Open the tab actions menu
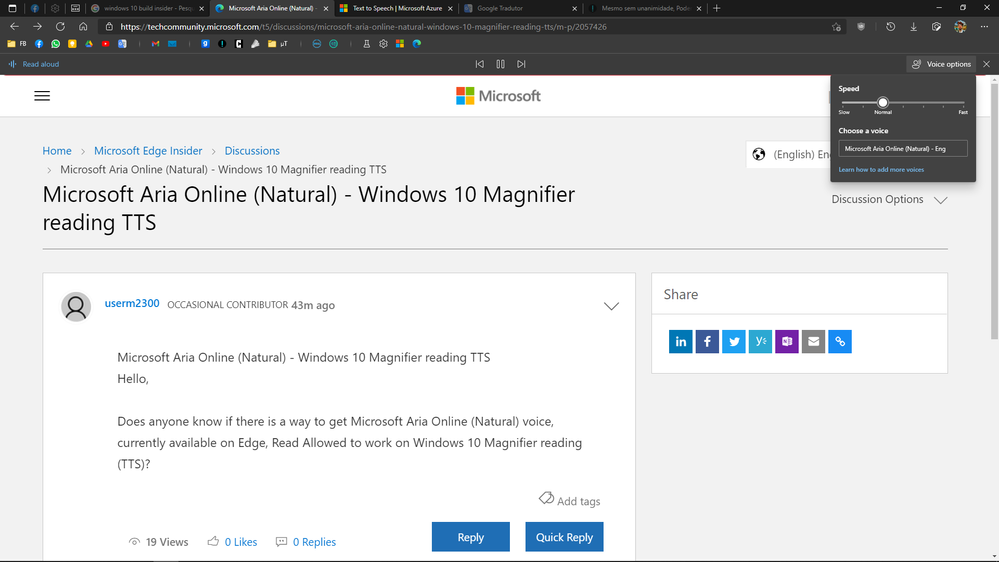This screenshot has height=562, width=999. (x=12, y=8)
